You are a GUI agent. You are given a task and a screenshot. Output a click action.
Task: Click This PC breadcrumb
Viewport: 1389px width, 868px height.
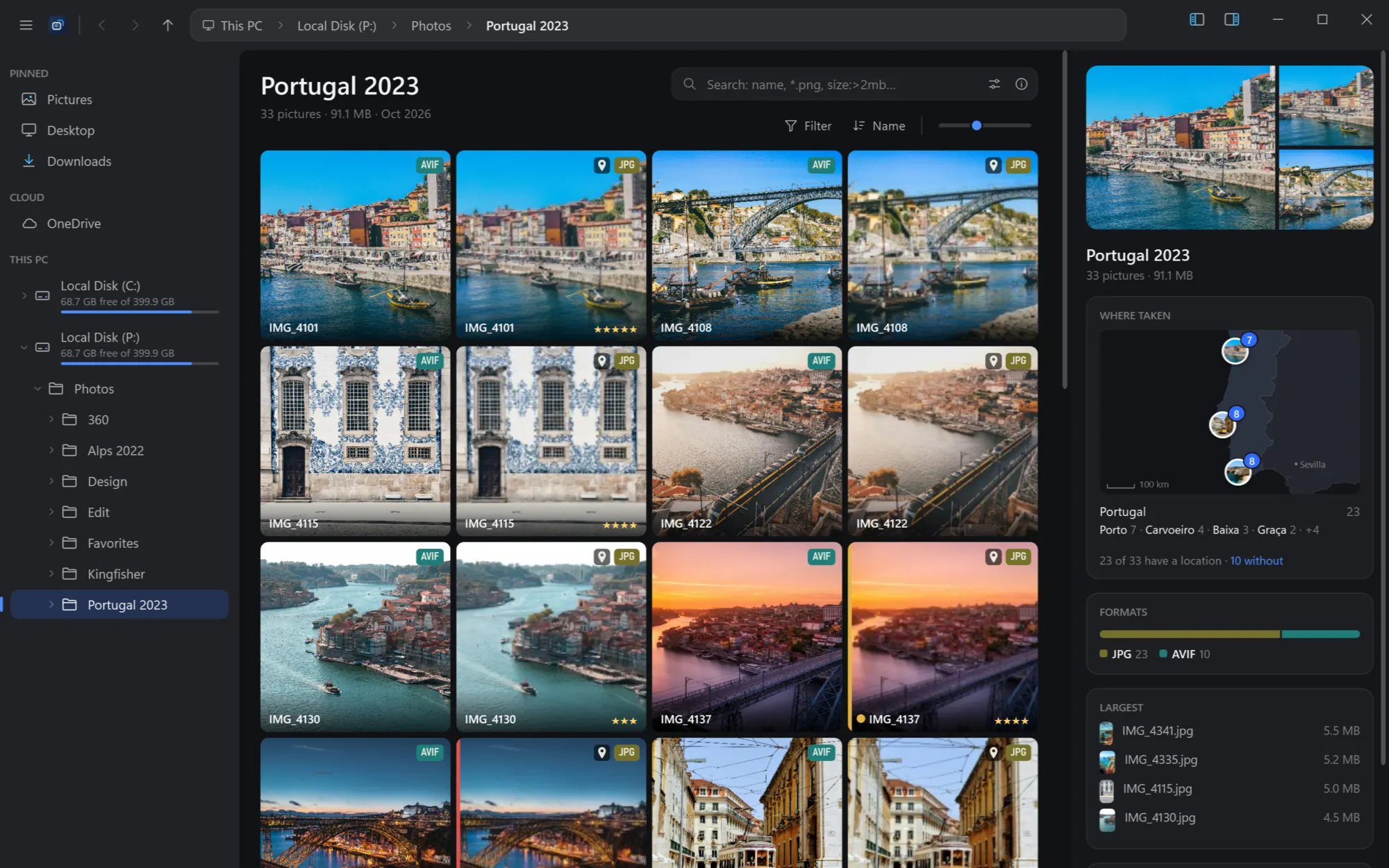pyautogui.click(x=233, y=26)
